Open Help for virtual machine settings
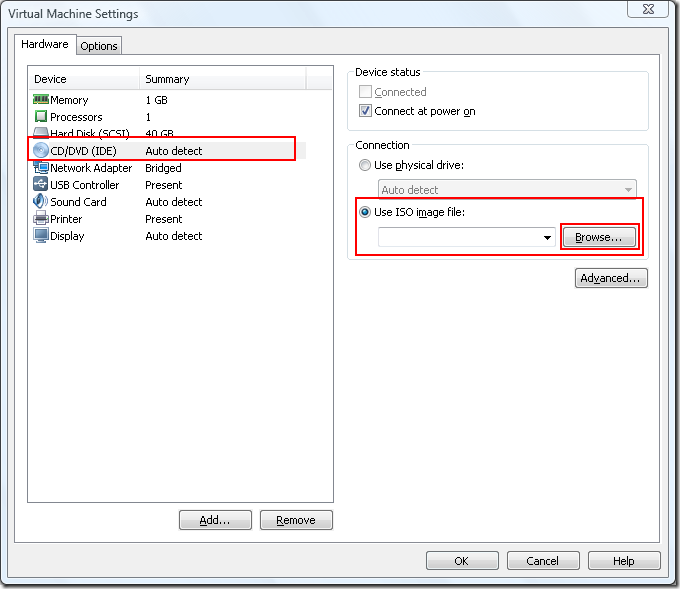 tap(624, 561)
